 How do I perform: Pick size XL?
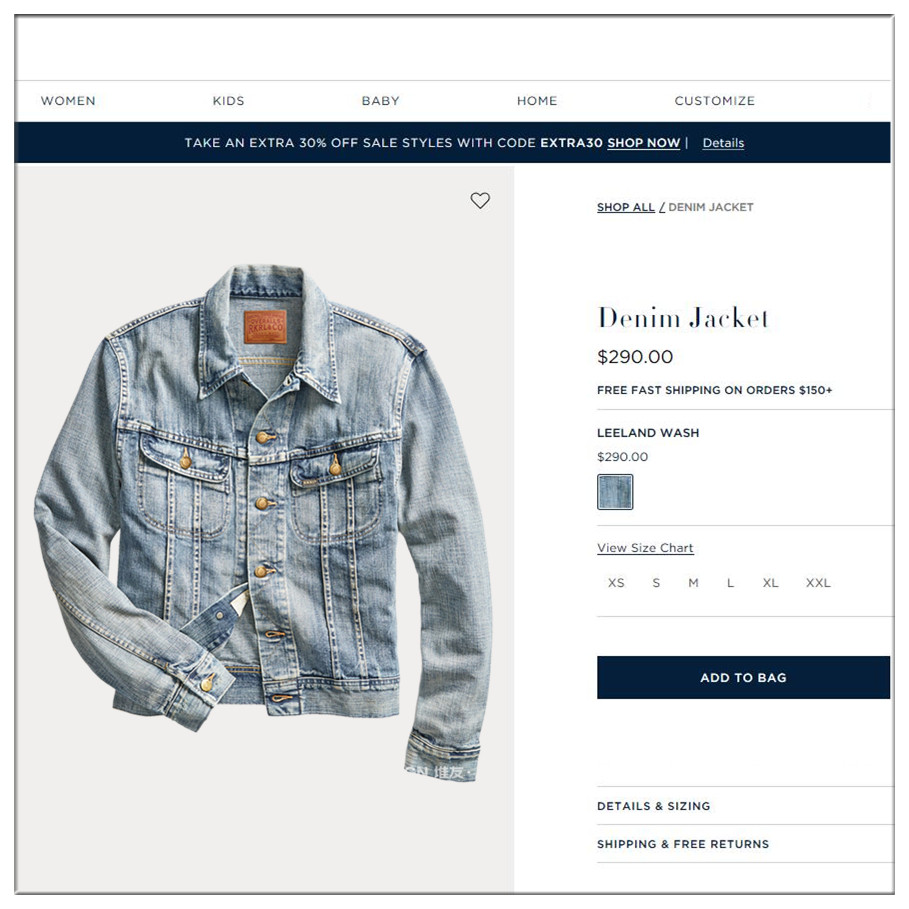(770, 583)
